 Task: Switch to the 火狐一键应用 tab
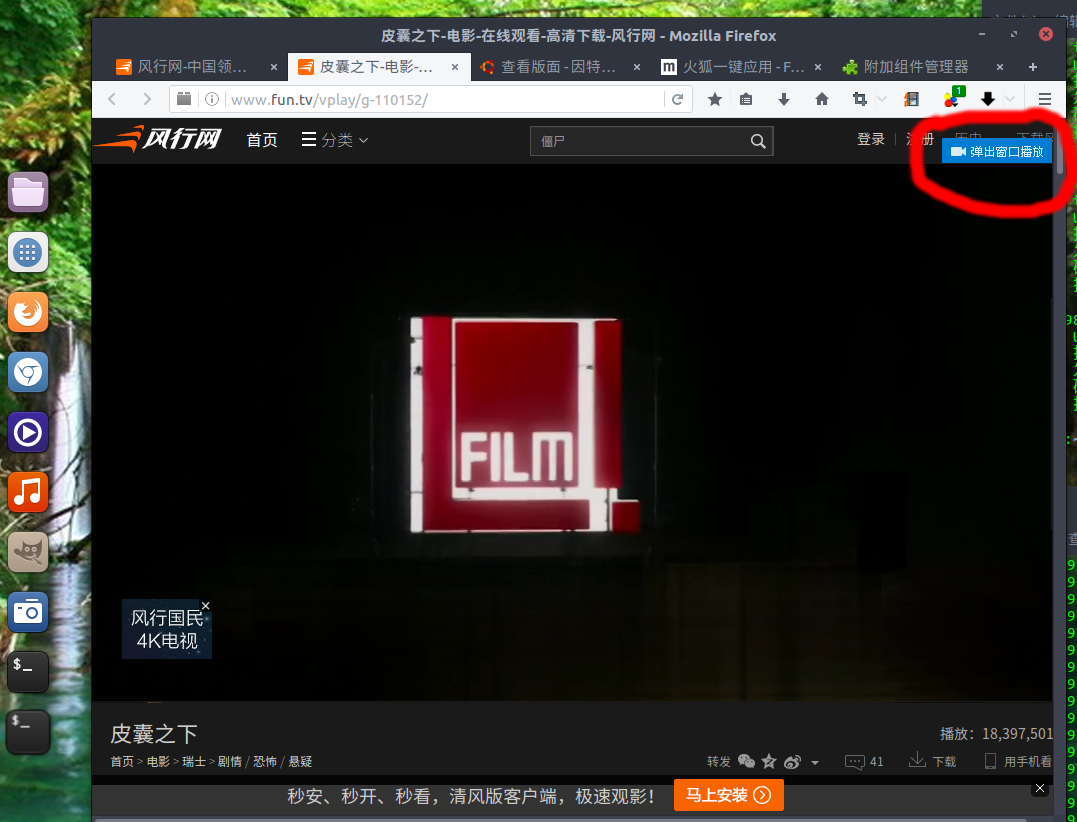click(x=742, y=67)
